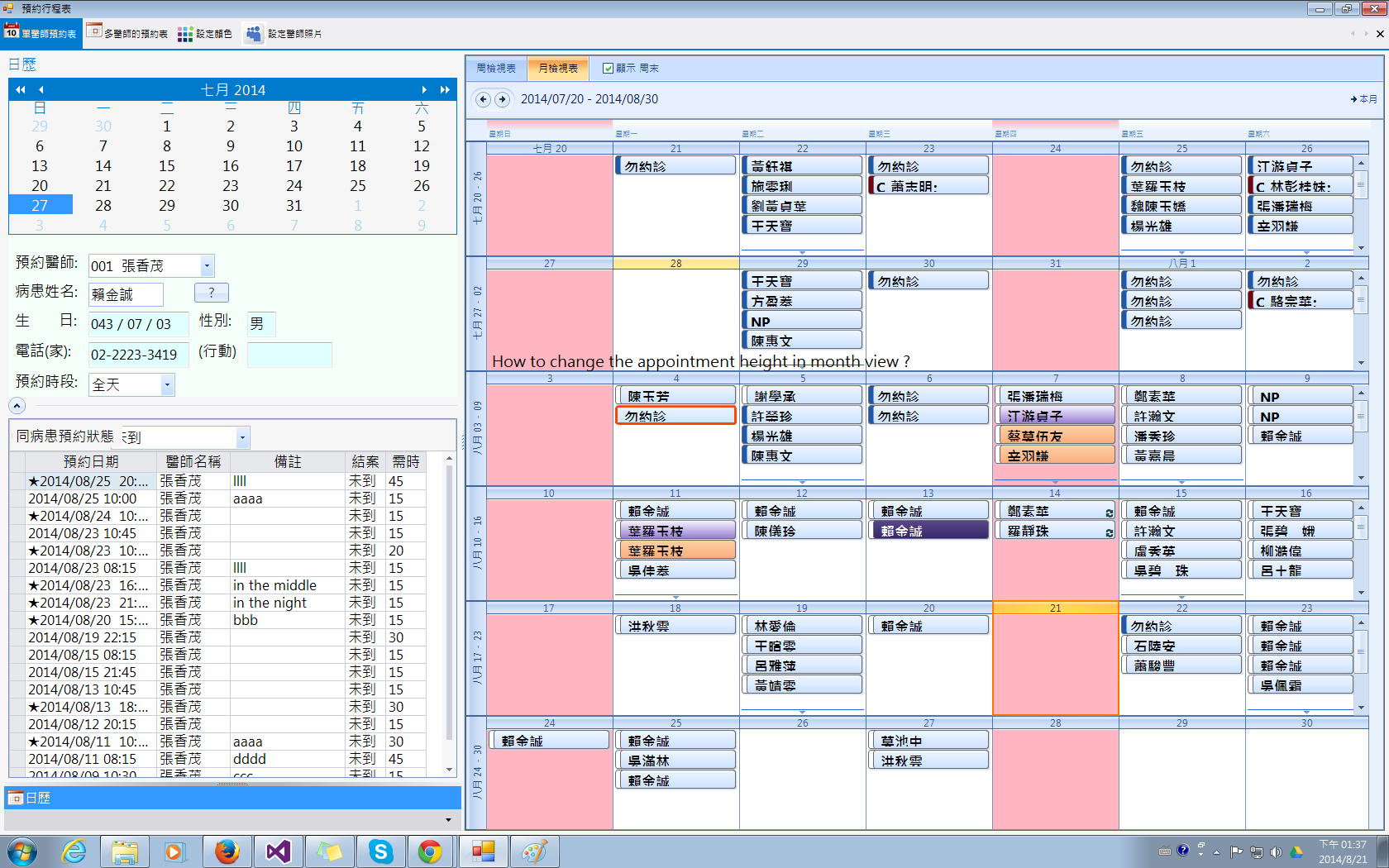
Task: Show more appointments for August 11
Action: tap(675, 597)
